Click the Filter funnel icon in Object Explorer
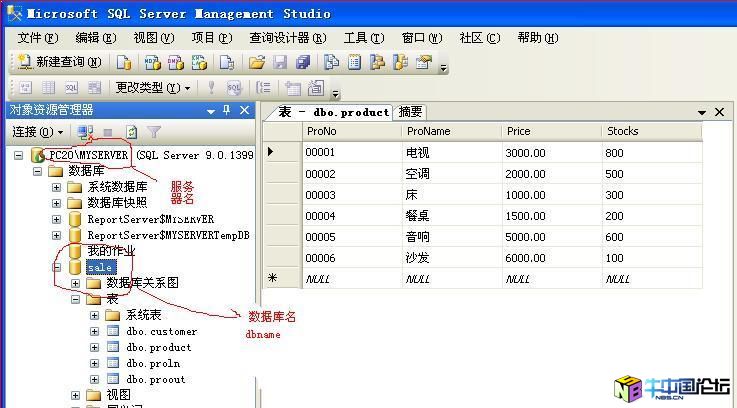The image size is (737, 408). [154, 132]
